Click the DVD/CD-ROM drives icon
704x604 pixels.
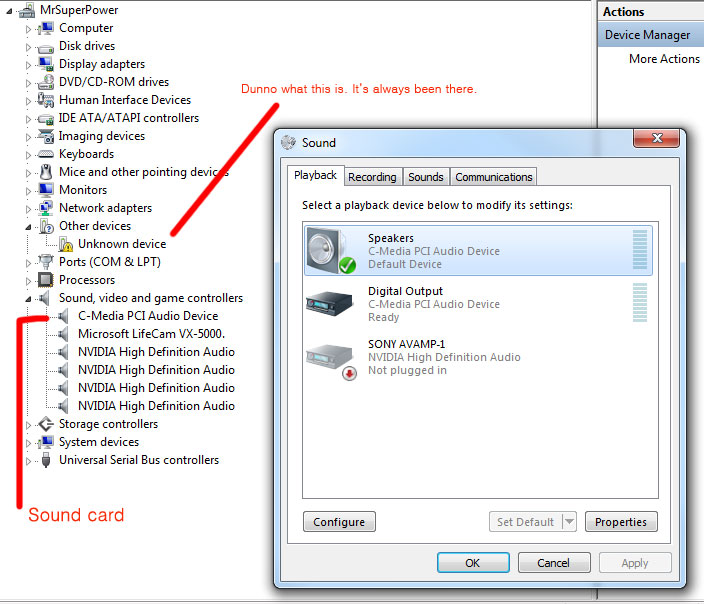click(46, 82)
